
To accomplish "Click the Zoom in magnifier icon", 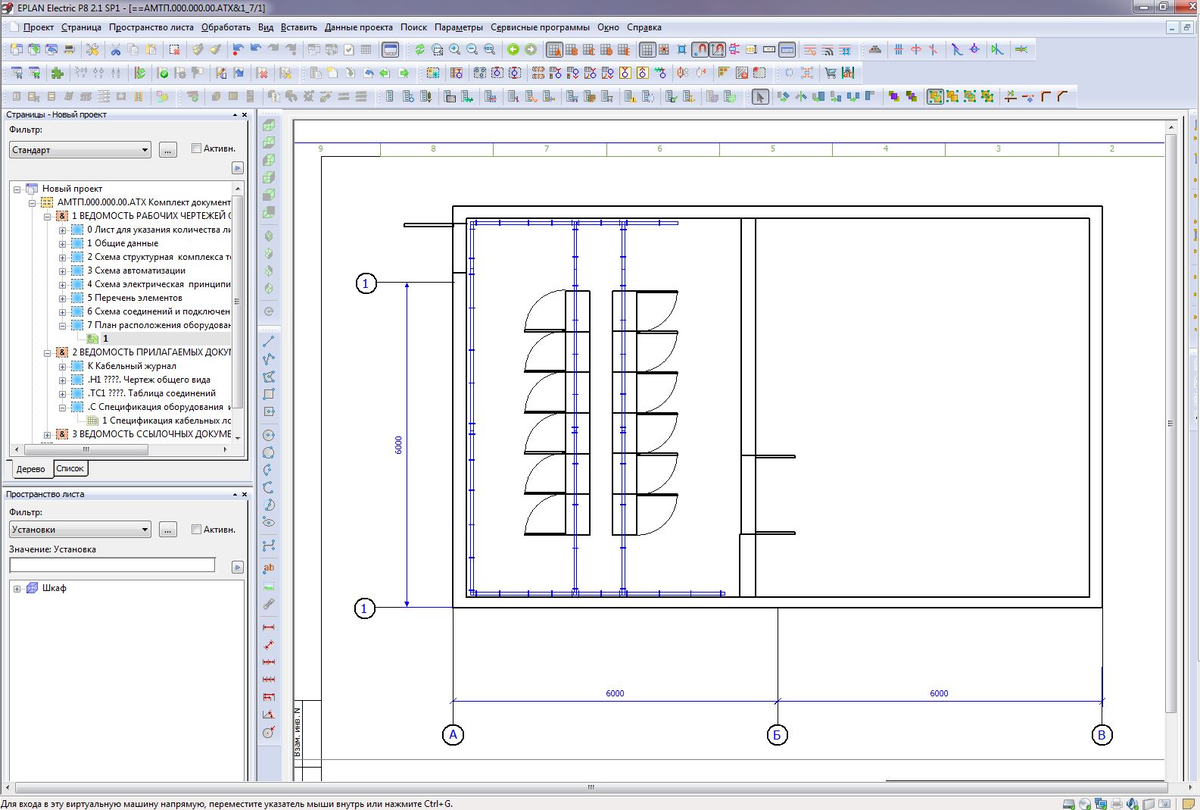I will [x=454, y=49].
